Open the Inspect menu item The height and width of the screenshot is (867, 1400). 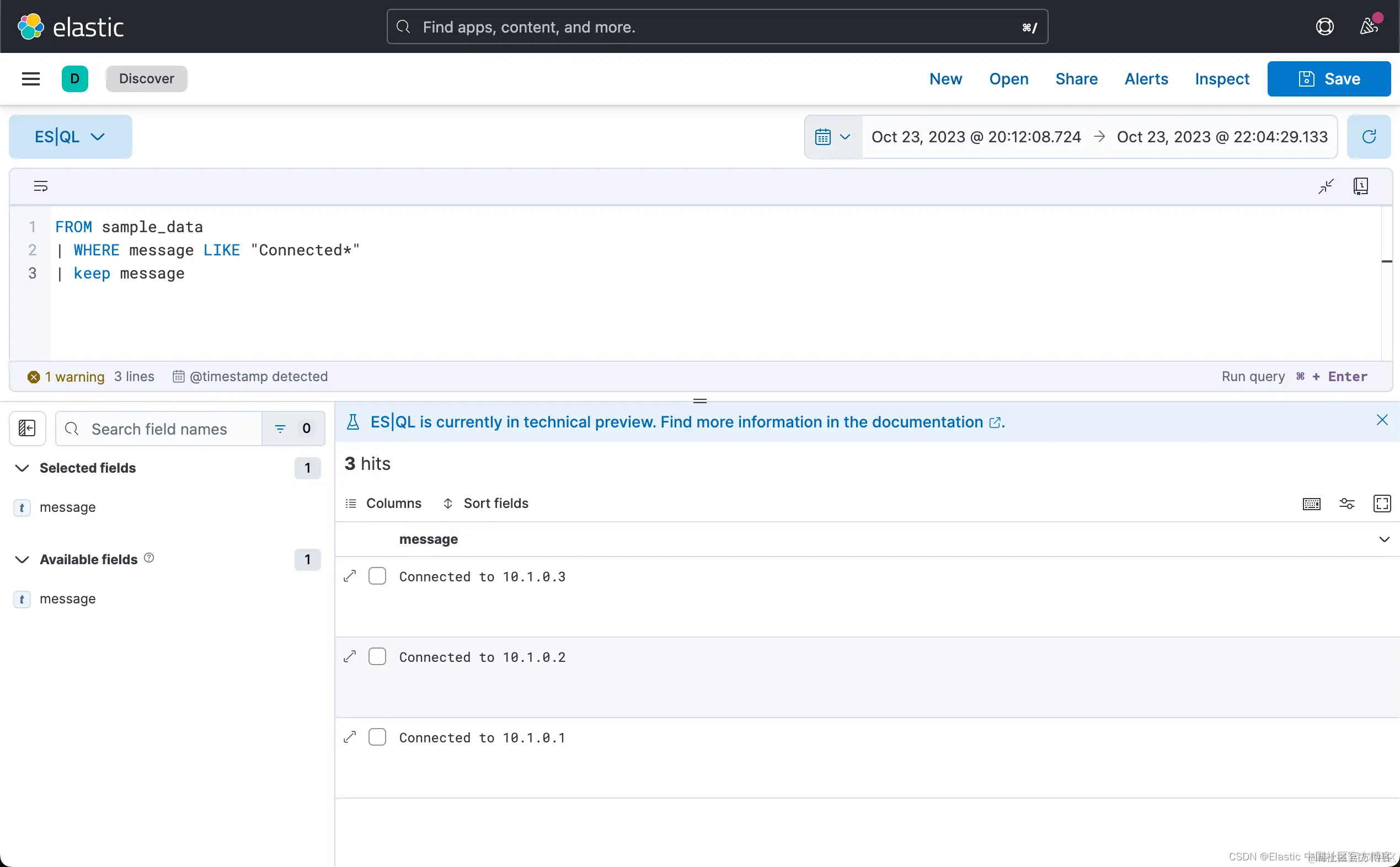tap(1222, 78)
